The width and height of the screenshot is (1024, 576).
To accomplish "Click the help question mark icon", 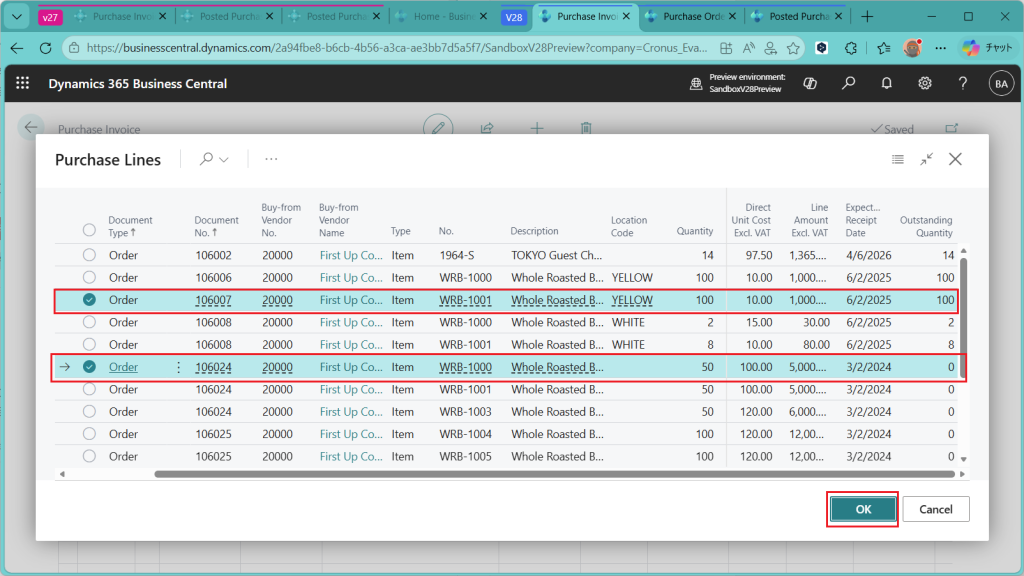I will point(962,84).
